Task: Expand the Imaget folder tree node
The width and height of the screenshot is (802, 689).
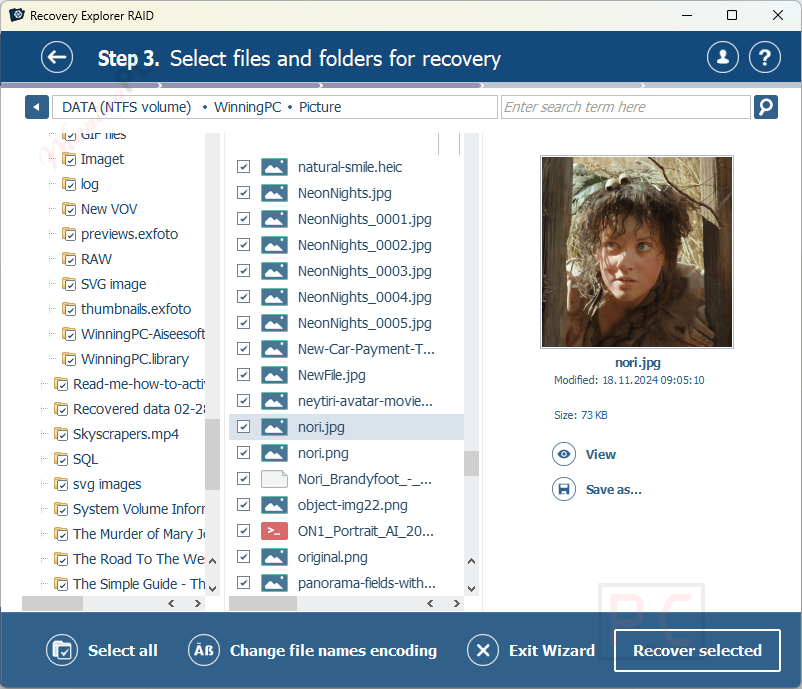Action: coord(52,159)
